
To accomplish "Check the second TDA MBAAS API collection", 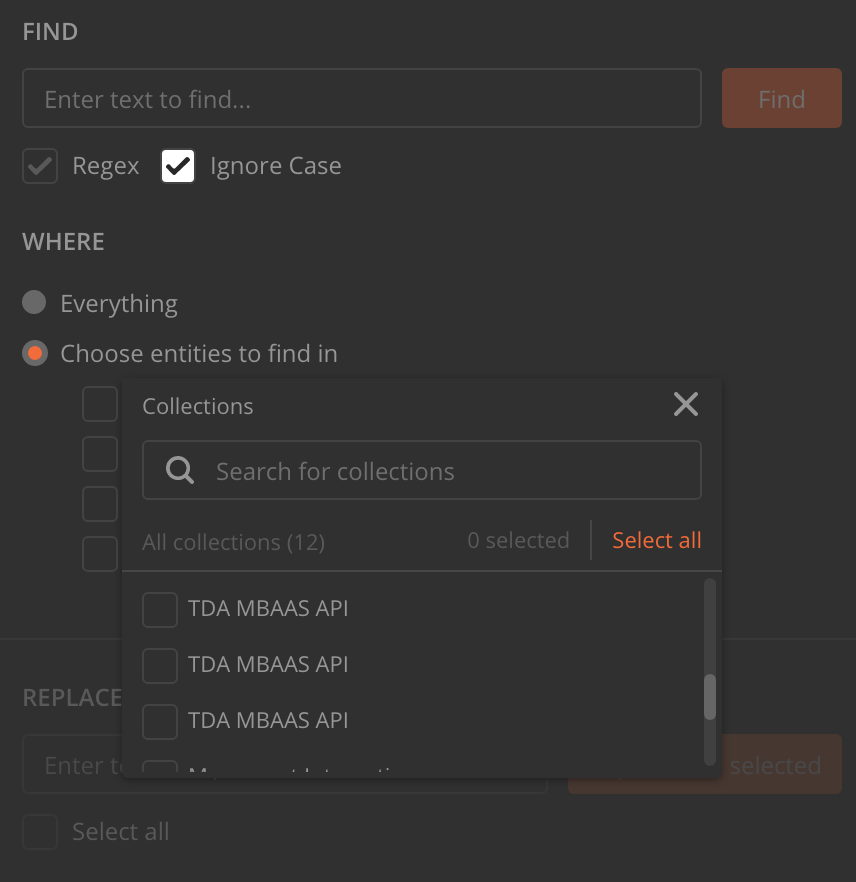I will click(159, 665).
